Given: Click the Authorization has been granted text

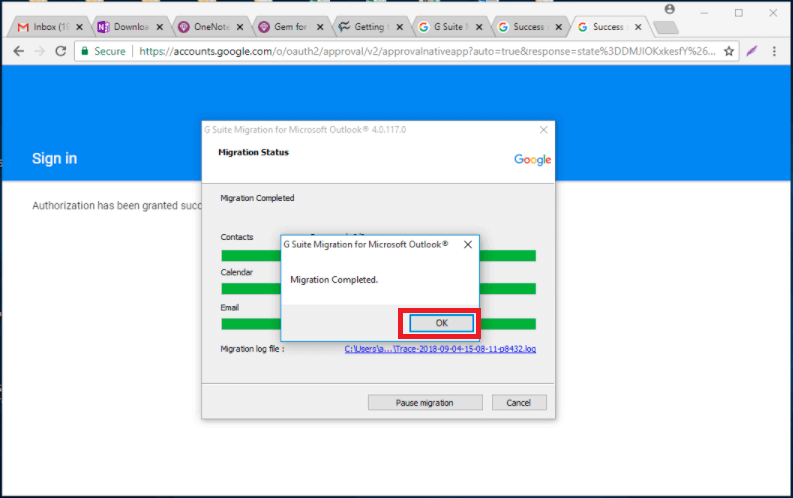Looking at the screenshot, I should coord(117,206).
